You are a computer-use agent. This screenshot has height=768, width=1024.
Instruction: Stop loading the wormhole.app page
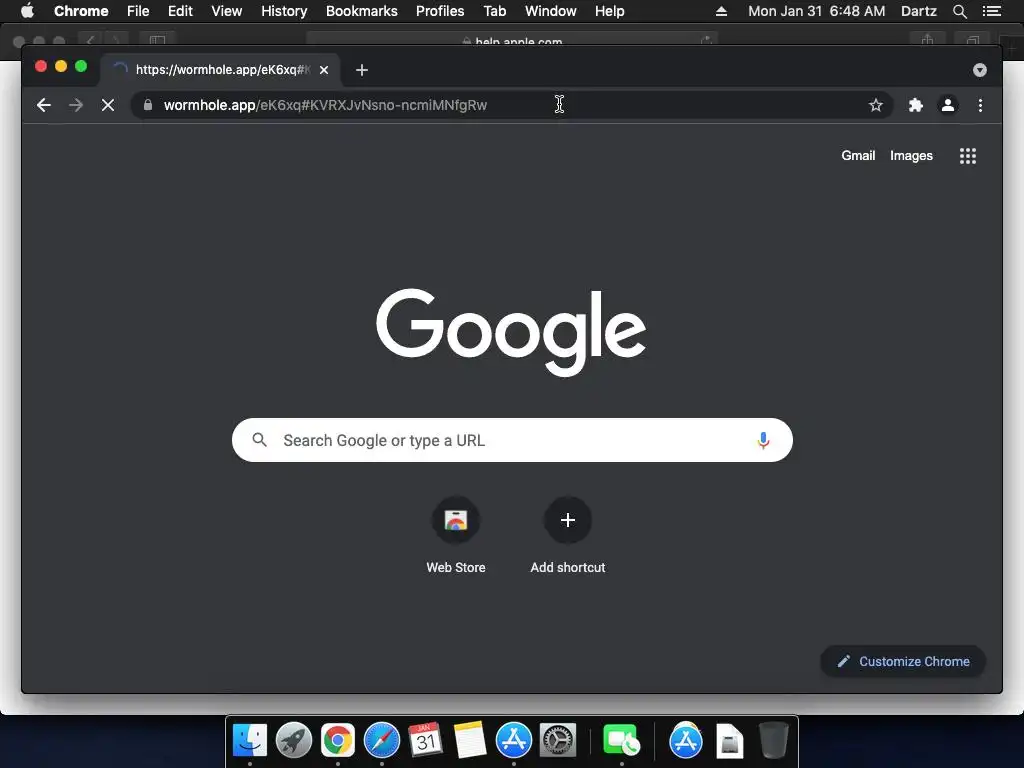coord(108,105)
